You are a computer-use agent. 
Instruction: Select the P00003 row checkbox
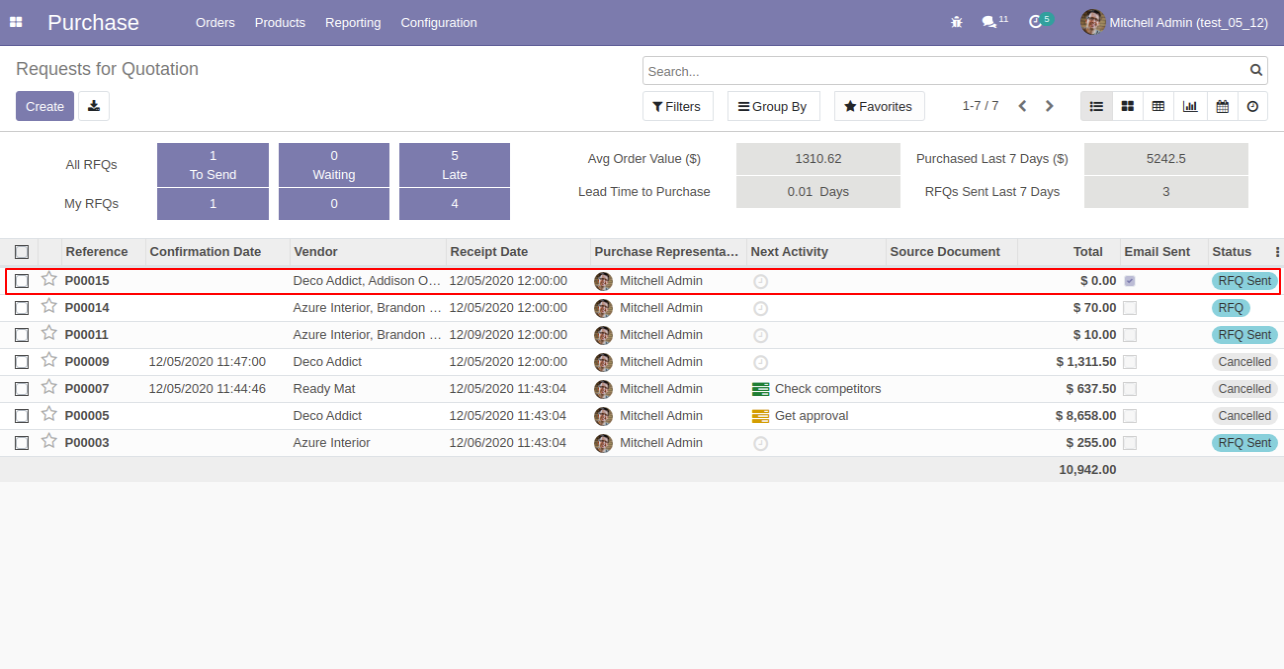pyautogui.click(x=22, y=443)
